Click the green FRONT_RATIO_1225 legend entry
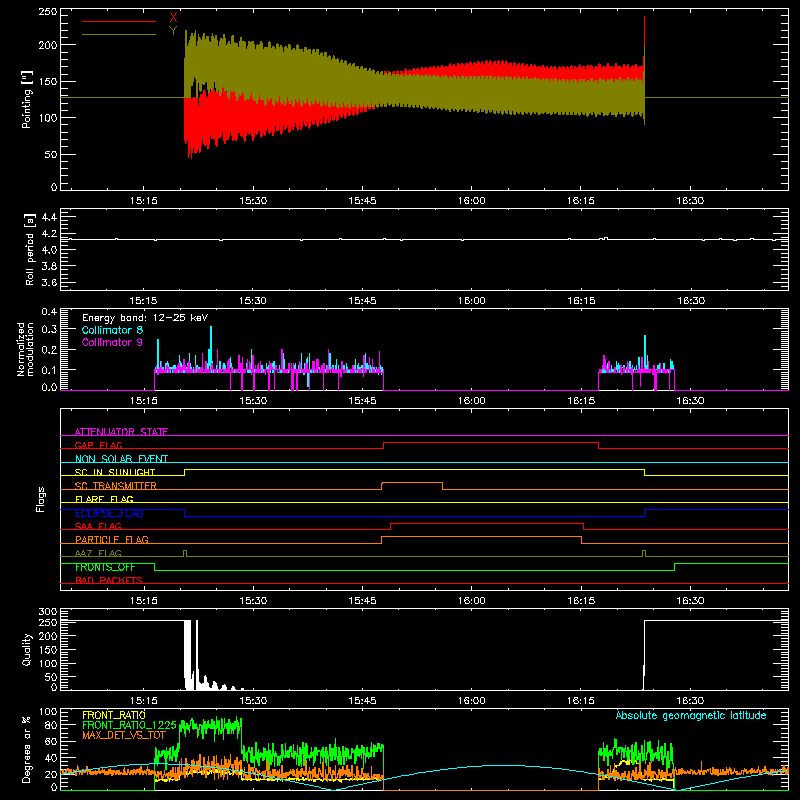 coord(129,725)
